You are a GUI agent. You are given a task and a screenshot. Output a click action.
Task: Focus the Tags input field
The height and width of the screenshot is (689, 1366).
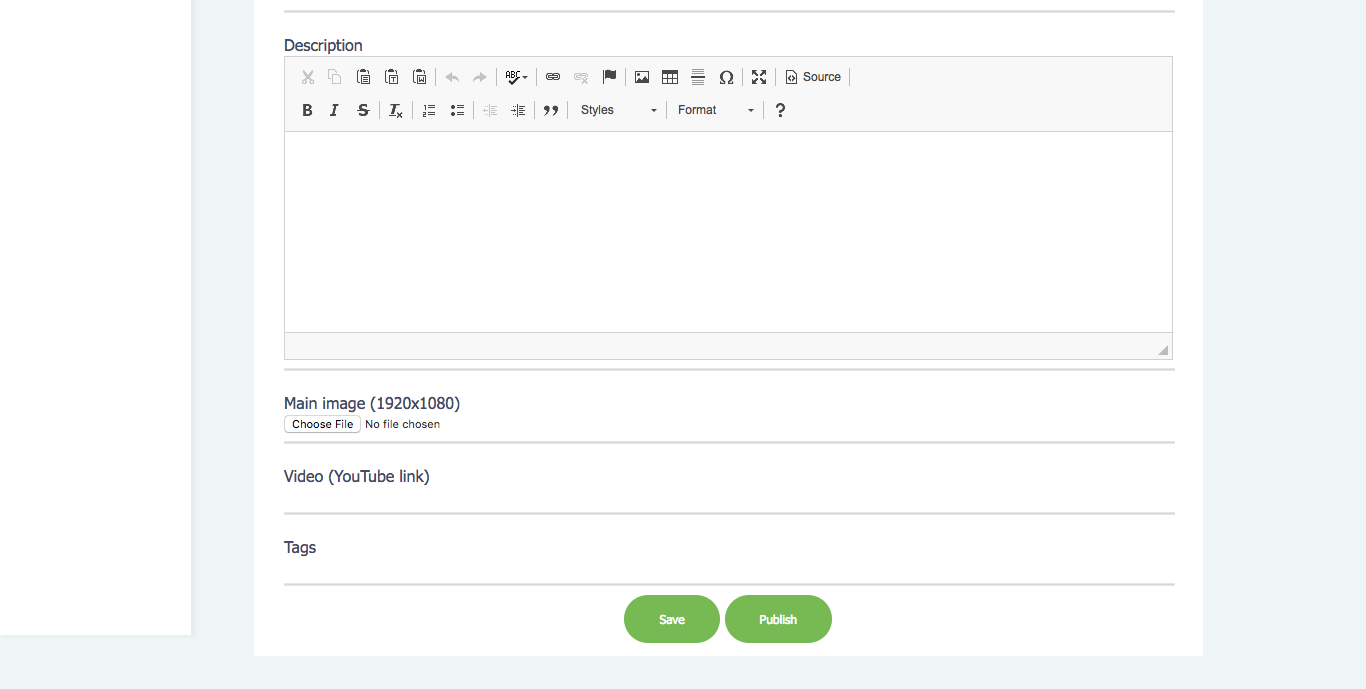point(729,570)
